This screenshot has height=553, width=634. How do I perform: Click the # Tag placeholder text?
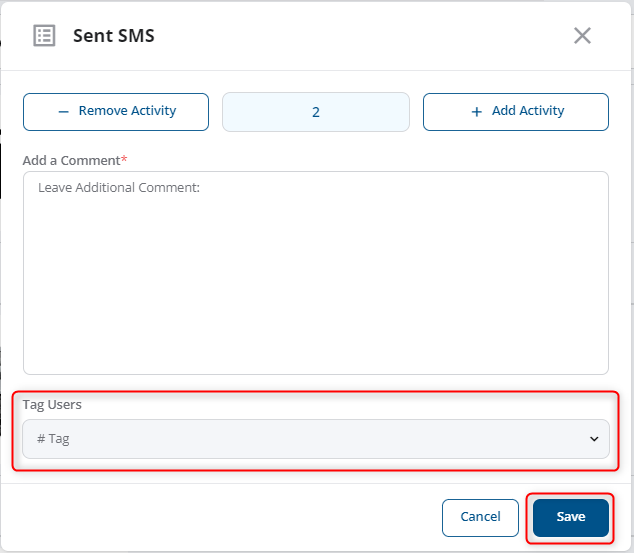[x=53, y=439]
